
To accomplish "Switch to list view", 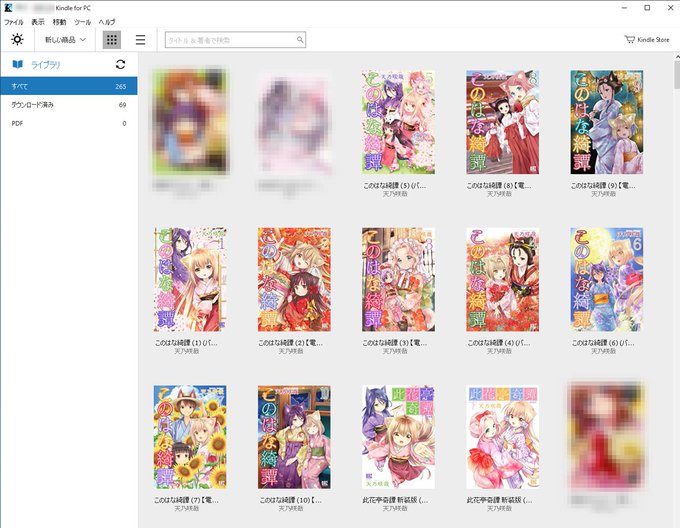I will click(141, 40).
